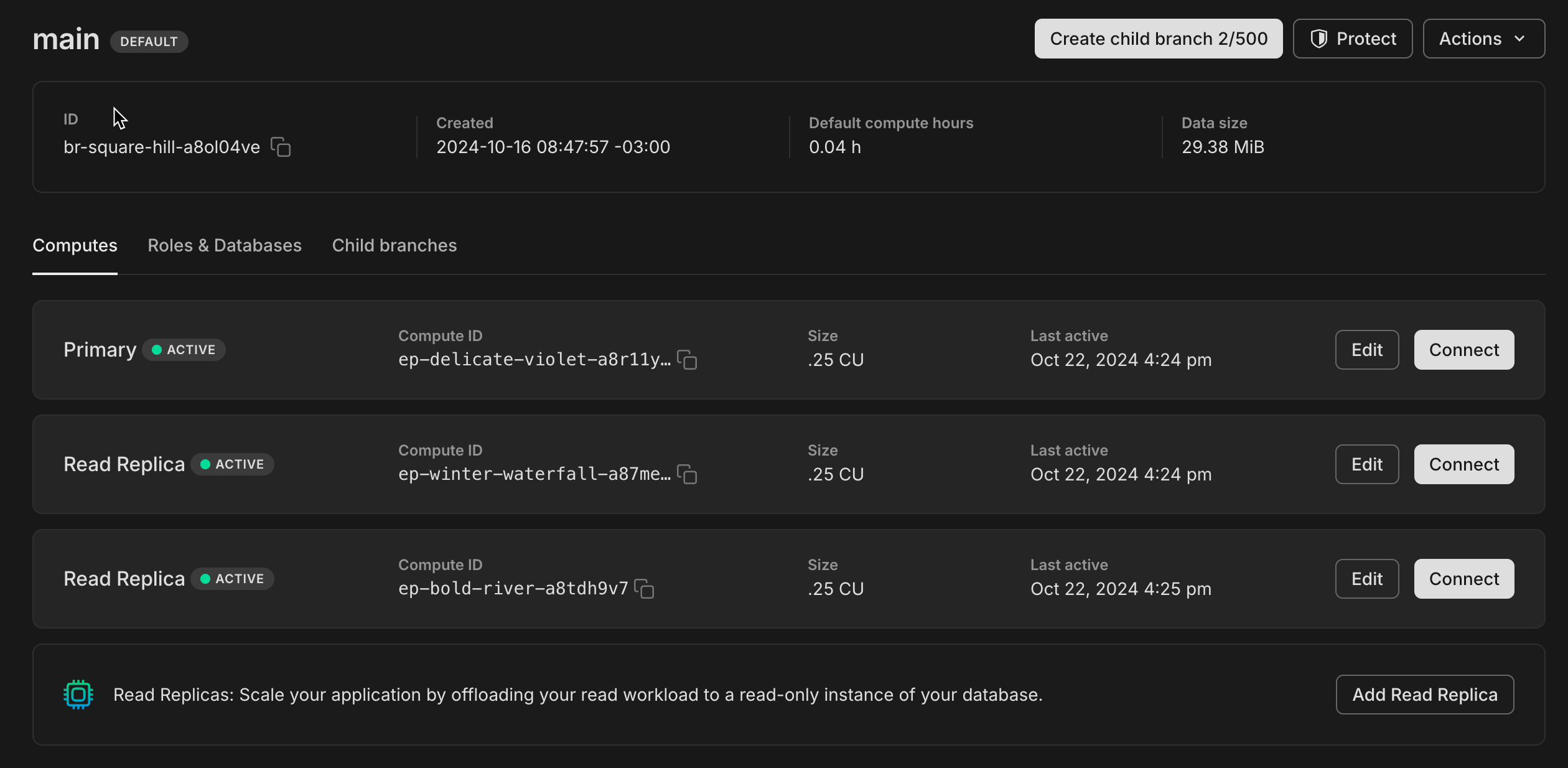Screen dimensions: 1568x768
Task: Copy the ep-bold-river compute ID
Action: 644,589
